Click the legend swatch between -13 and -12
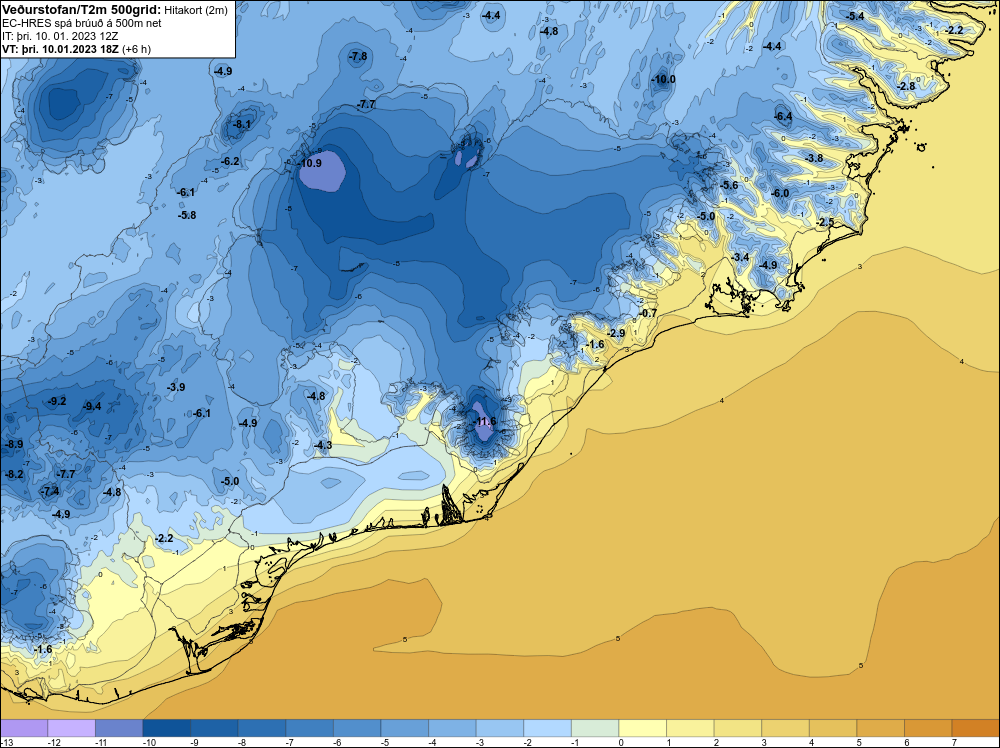The height and width of the screenshot is (748, 1000). (x=24, y=728)
